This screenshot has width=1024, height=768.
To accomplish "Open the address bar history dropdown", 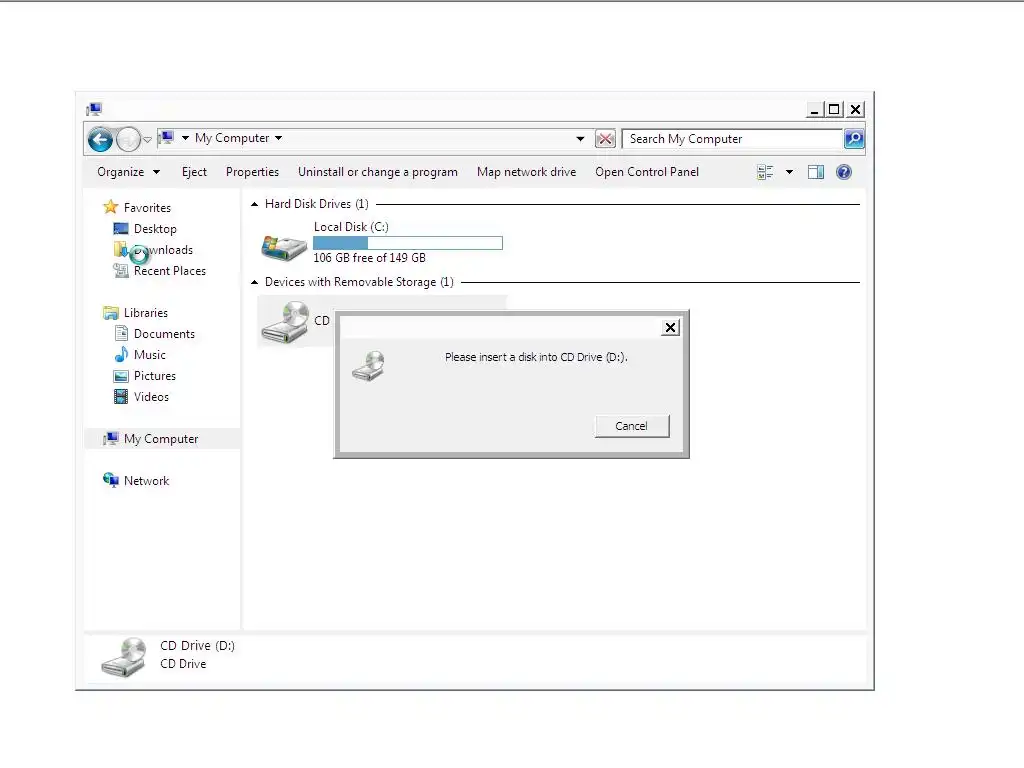I will pyautogui.click(x=580, y=138).
